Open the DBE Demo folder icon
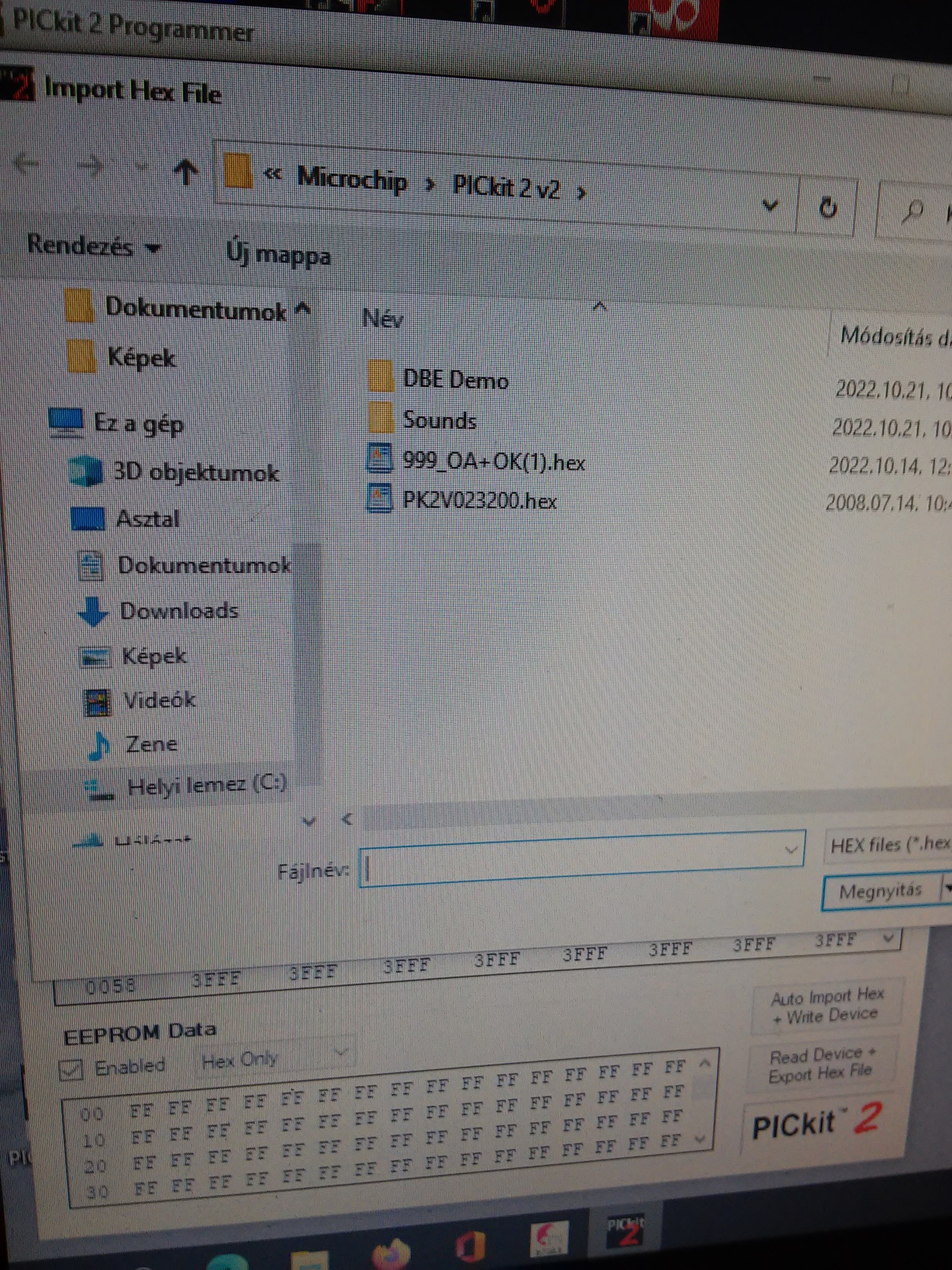Viewport: 952px width, 1270px height. (x=379, y=376)
